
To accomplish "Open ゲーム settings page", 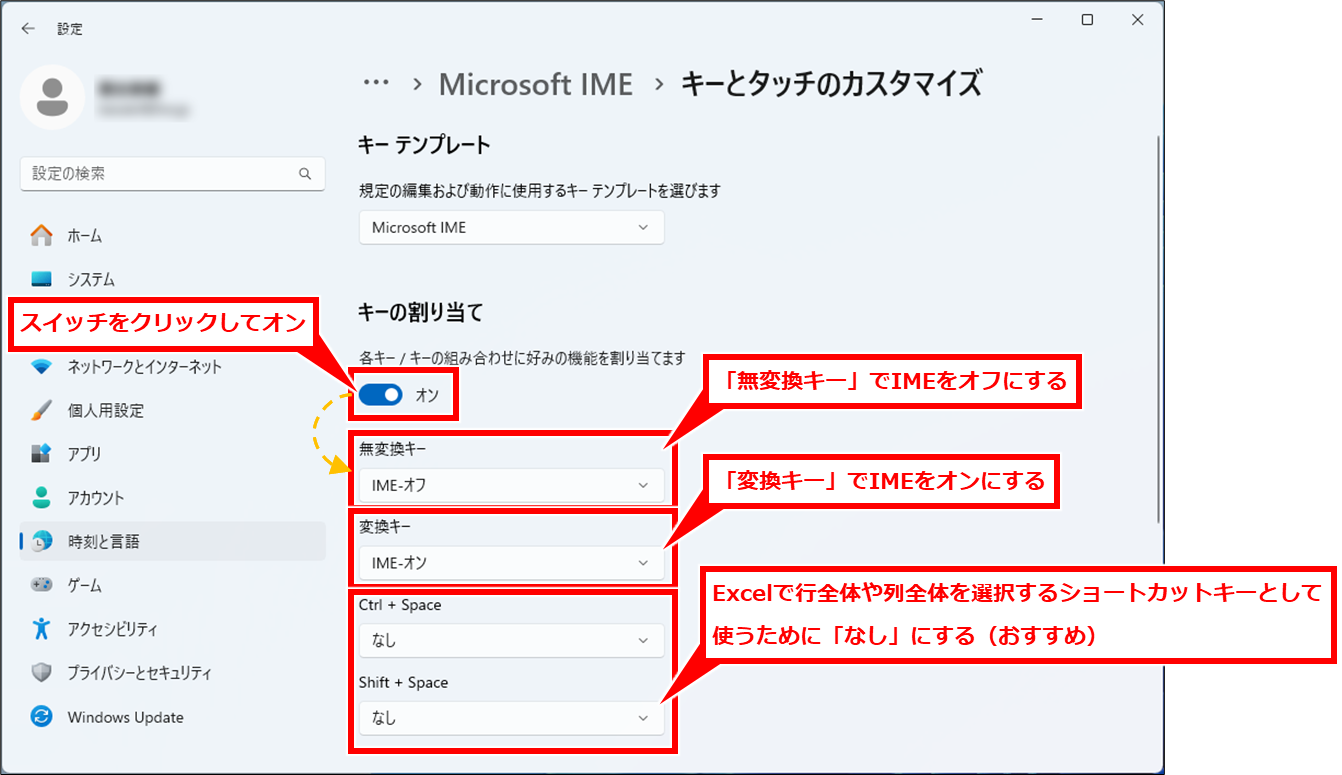I will (x=173, y=585).
